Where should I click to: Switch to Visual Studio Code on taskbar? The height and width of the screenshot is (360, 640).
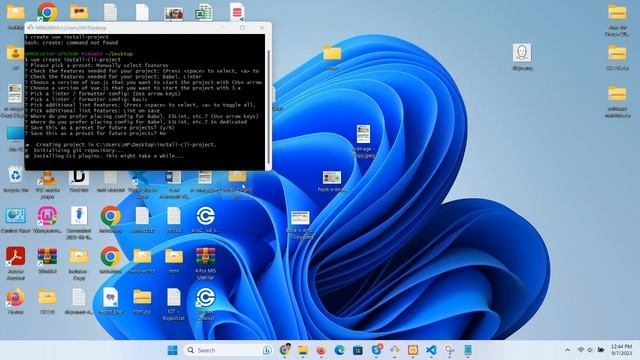click(x=431, y=350)
